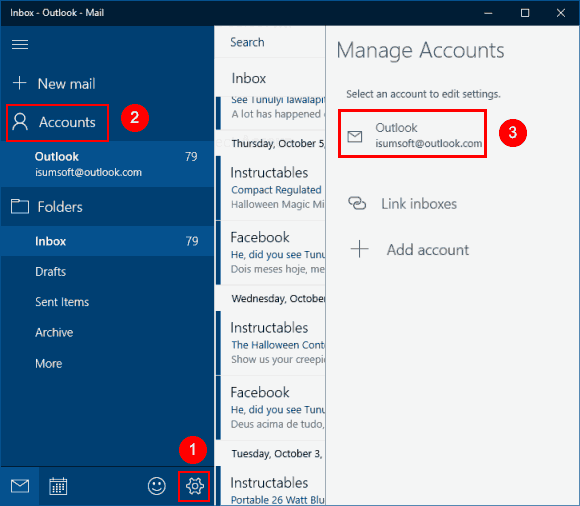Select Outlook account in Manage Accounts
This screenshot has width=580, height=506.
click(x=412, y=134)
